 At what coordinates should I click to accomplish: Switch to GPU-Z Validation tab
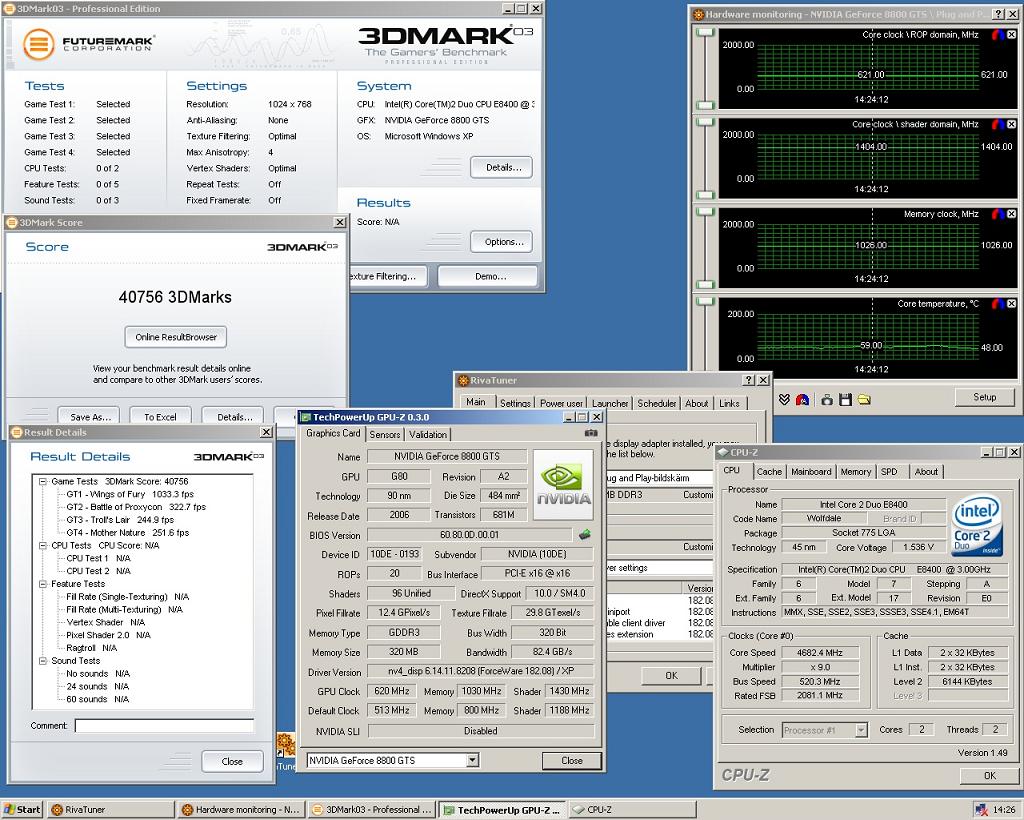[428, 434]
